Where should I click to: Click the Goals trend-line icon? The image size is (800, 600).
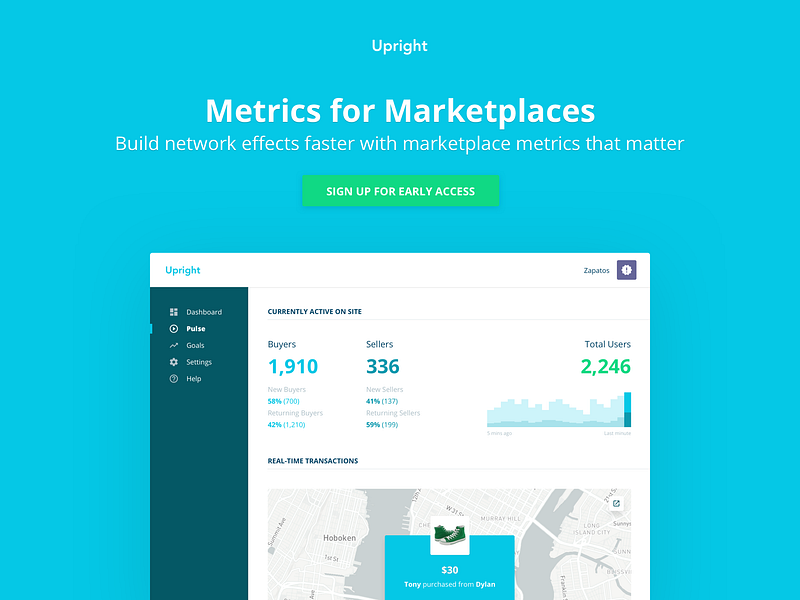[x=173, y=345]
